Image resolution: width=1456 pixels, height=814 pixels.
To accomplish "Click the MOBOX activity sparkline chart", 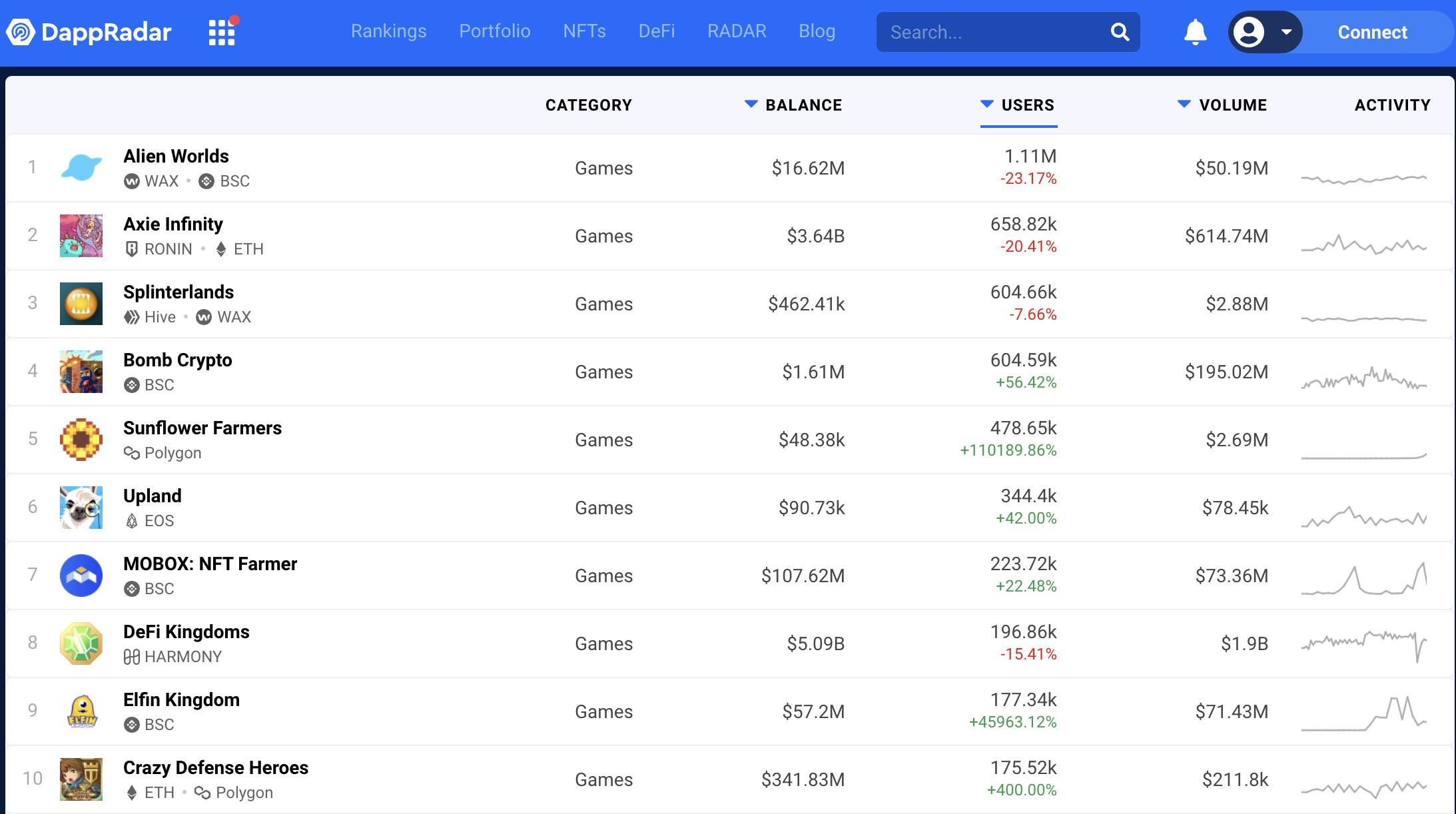I will (x=1364, y=578).
